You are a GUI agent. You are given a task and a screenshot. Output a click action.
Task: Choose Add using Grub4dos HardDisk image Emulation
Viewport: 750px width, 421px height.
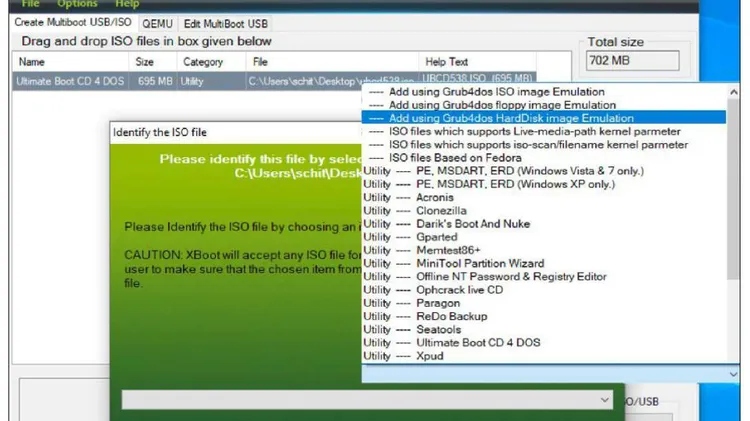tap(543, 118)
